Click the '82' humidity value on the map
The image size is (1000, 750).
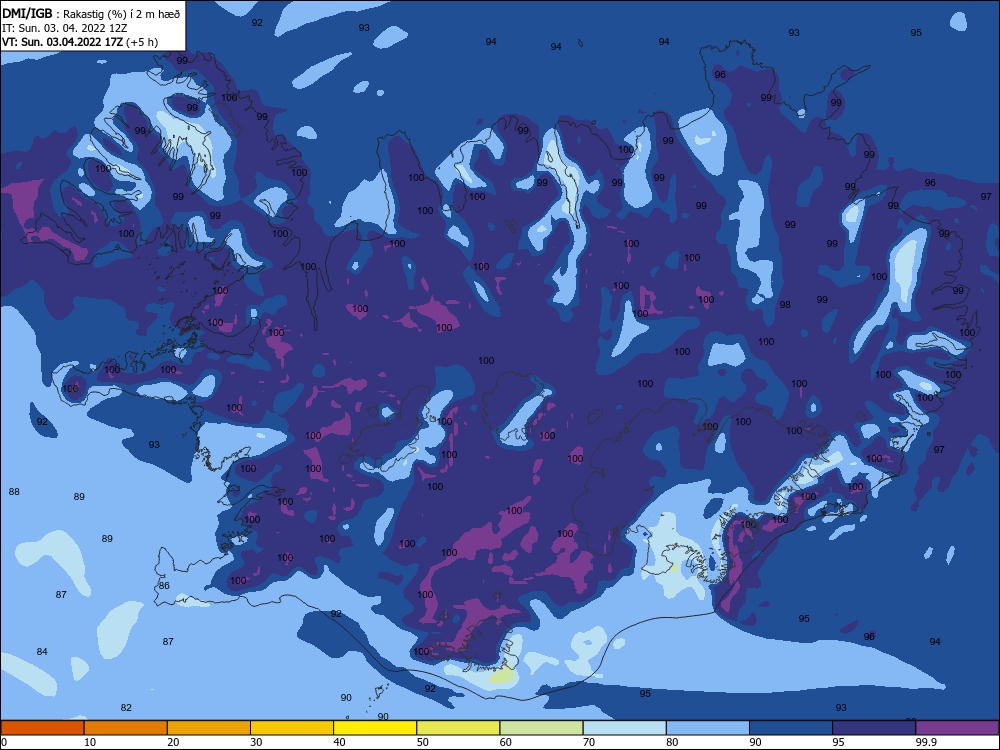pos(126,707)
